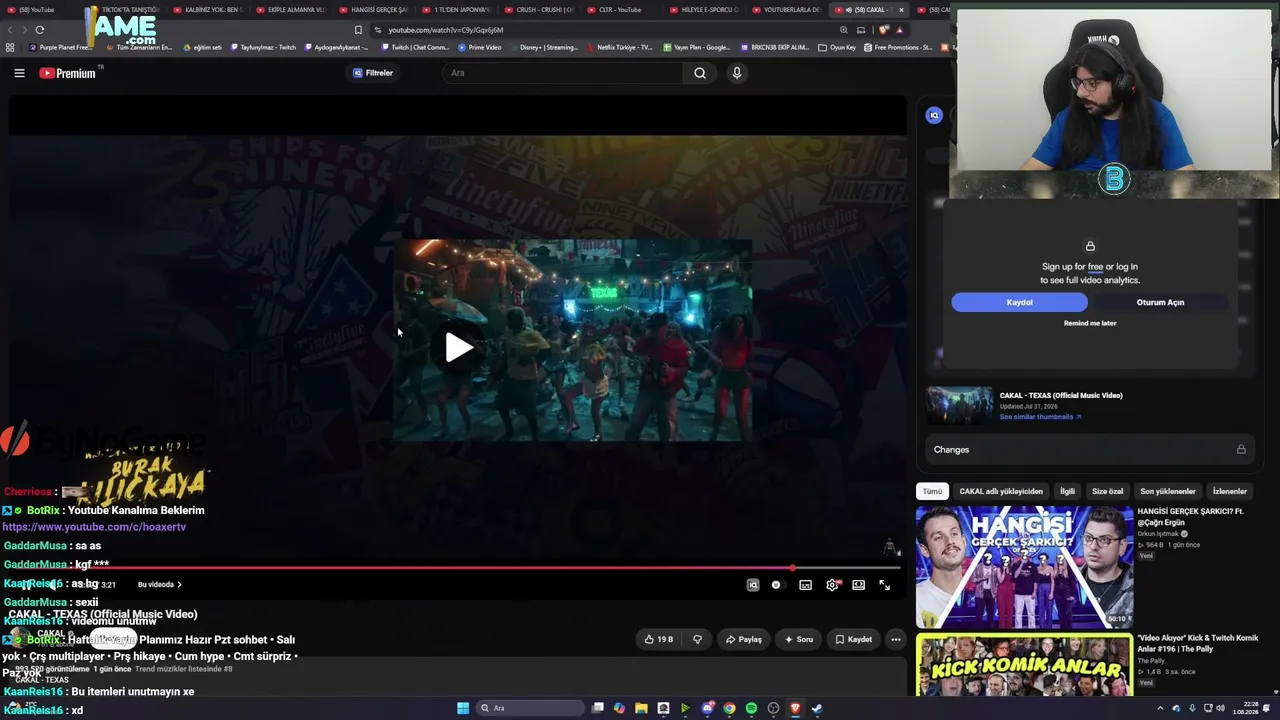Viewport: 1280px width, 720px height.
Task: Open Steam from the taskbar
Action: [817, 708]
